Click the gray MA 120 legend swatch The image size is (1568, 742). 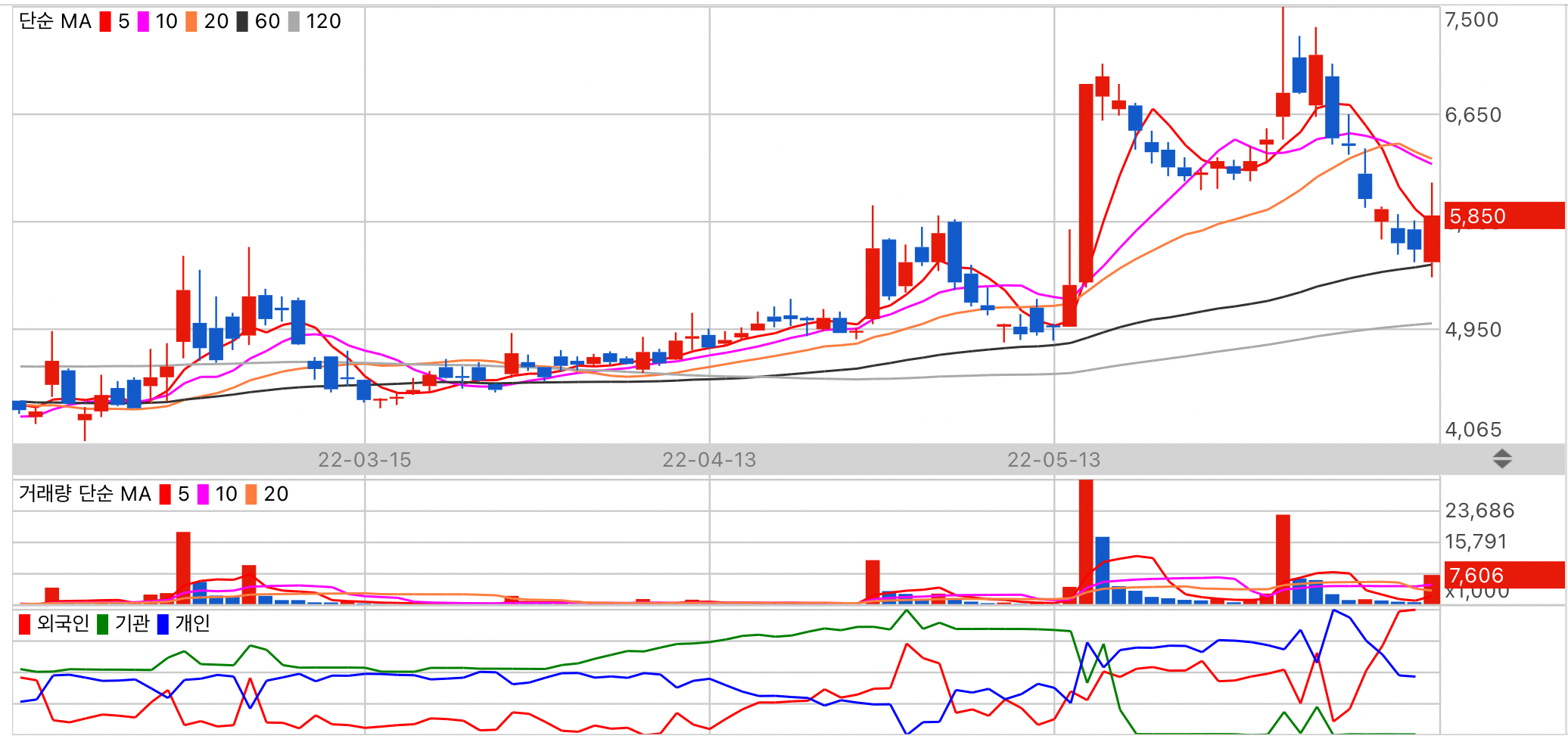[x=294, y=21]
